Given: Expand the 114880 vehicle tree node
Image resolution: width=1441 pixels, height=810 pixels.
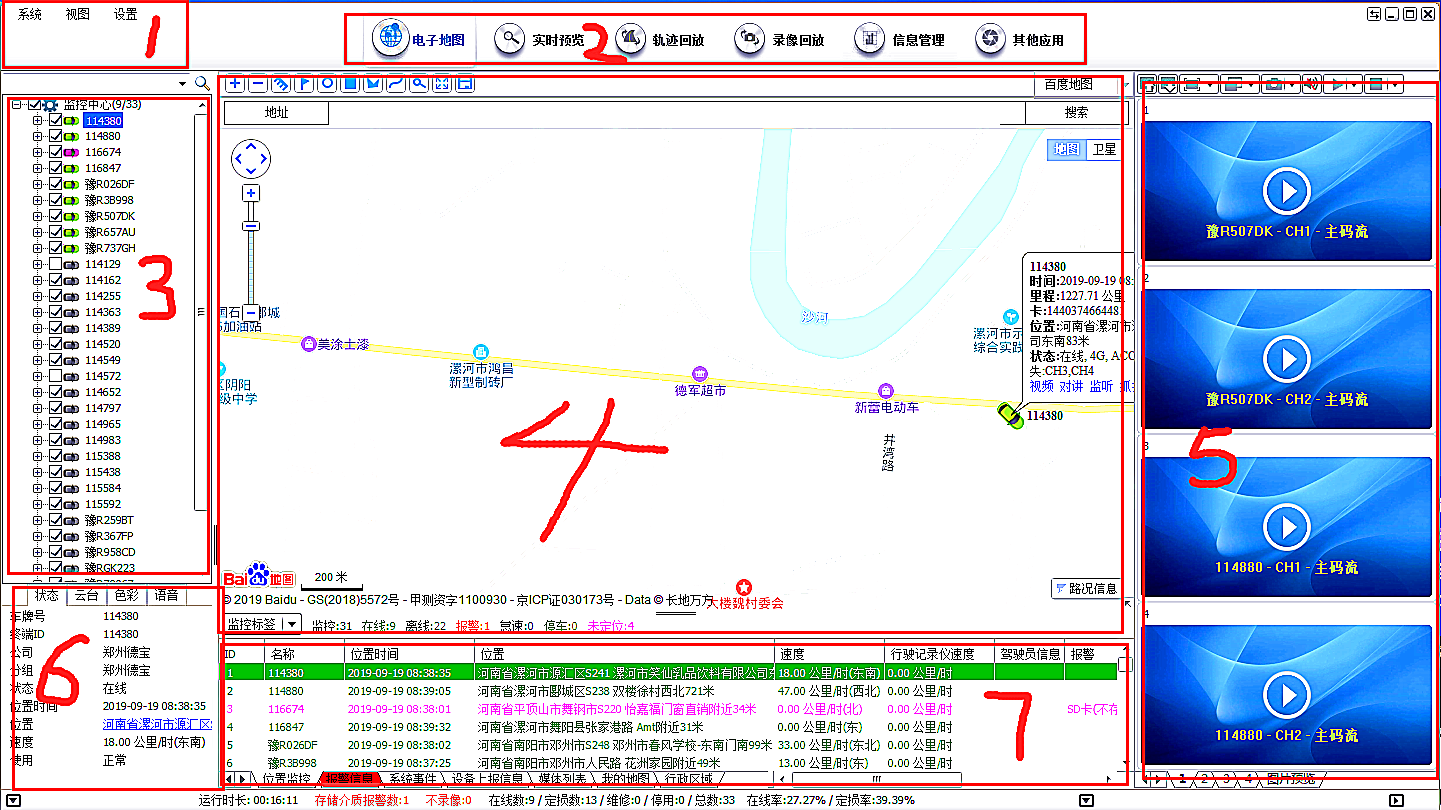Looking at the screenshot, I should coord(38,136).
